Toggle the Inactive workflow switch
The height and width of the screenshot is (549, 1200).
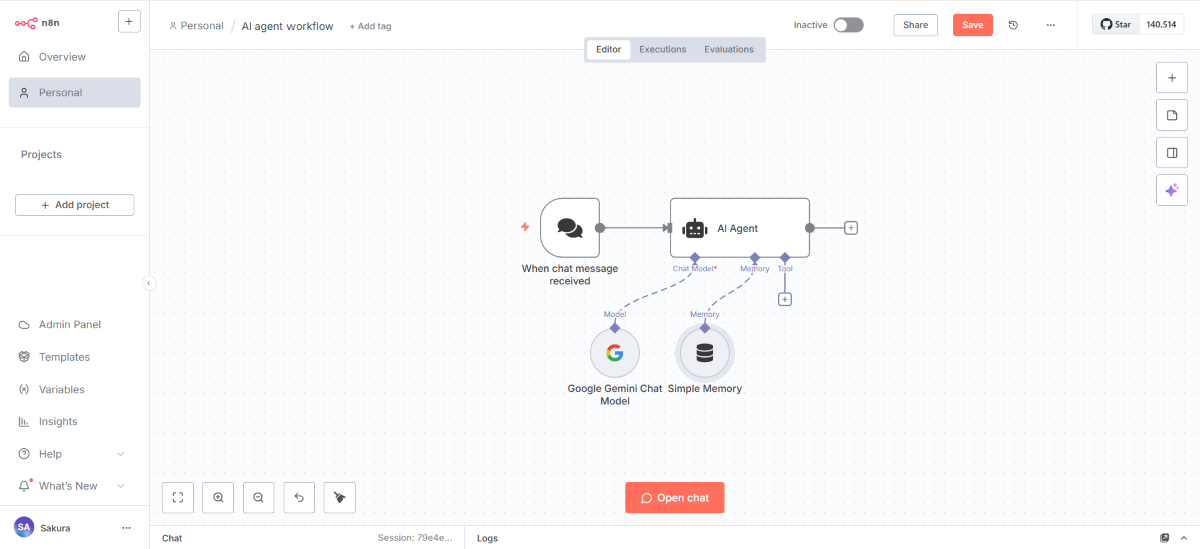click(x=848, y=25)
